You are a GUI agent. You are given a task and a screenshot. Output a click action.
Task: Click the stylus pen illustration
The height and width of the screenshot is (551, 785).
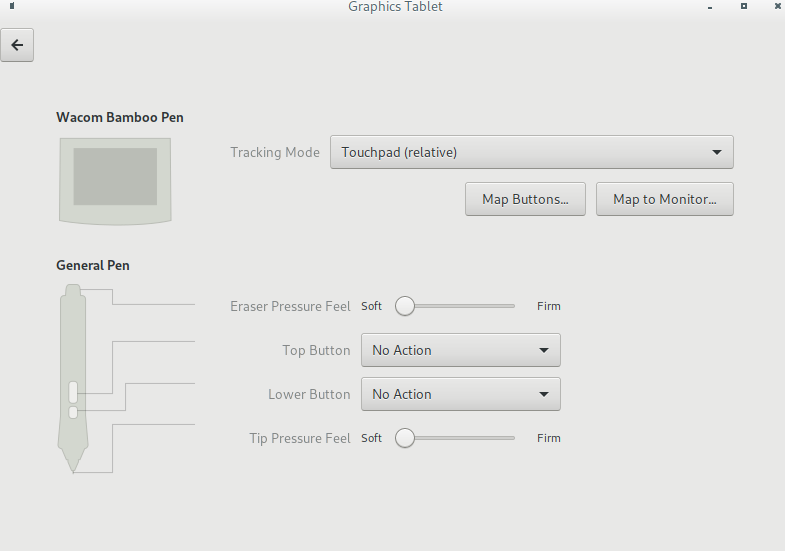(73, 378)
